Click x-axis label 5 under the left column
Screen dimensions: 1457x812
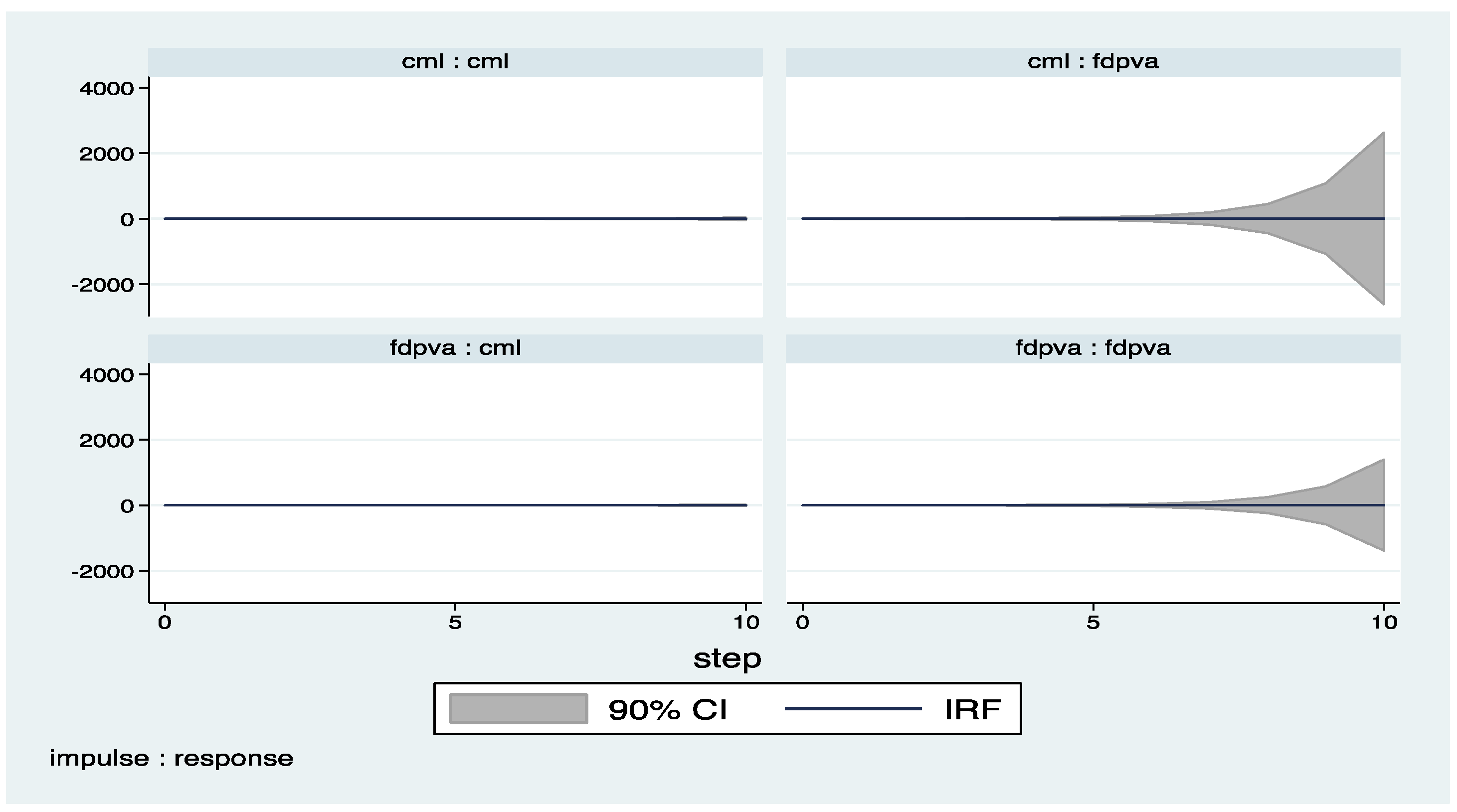(455, 623)
